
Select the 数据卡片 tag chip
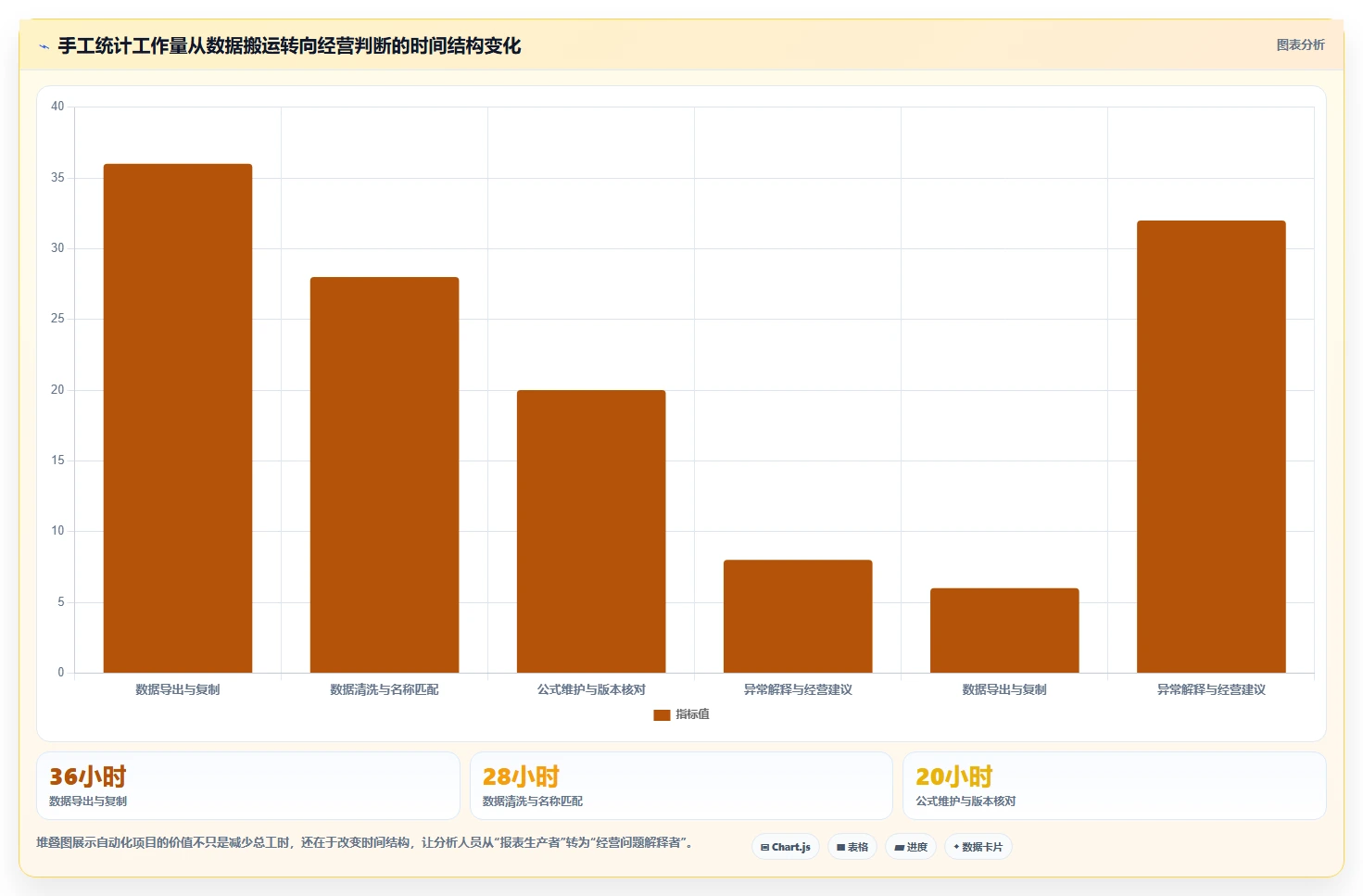(x=978, y=847)
